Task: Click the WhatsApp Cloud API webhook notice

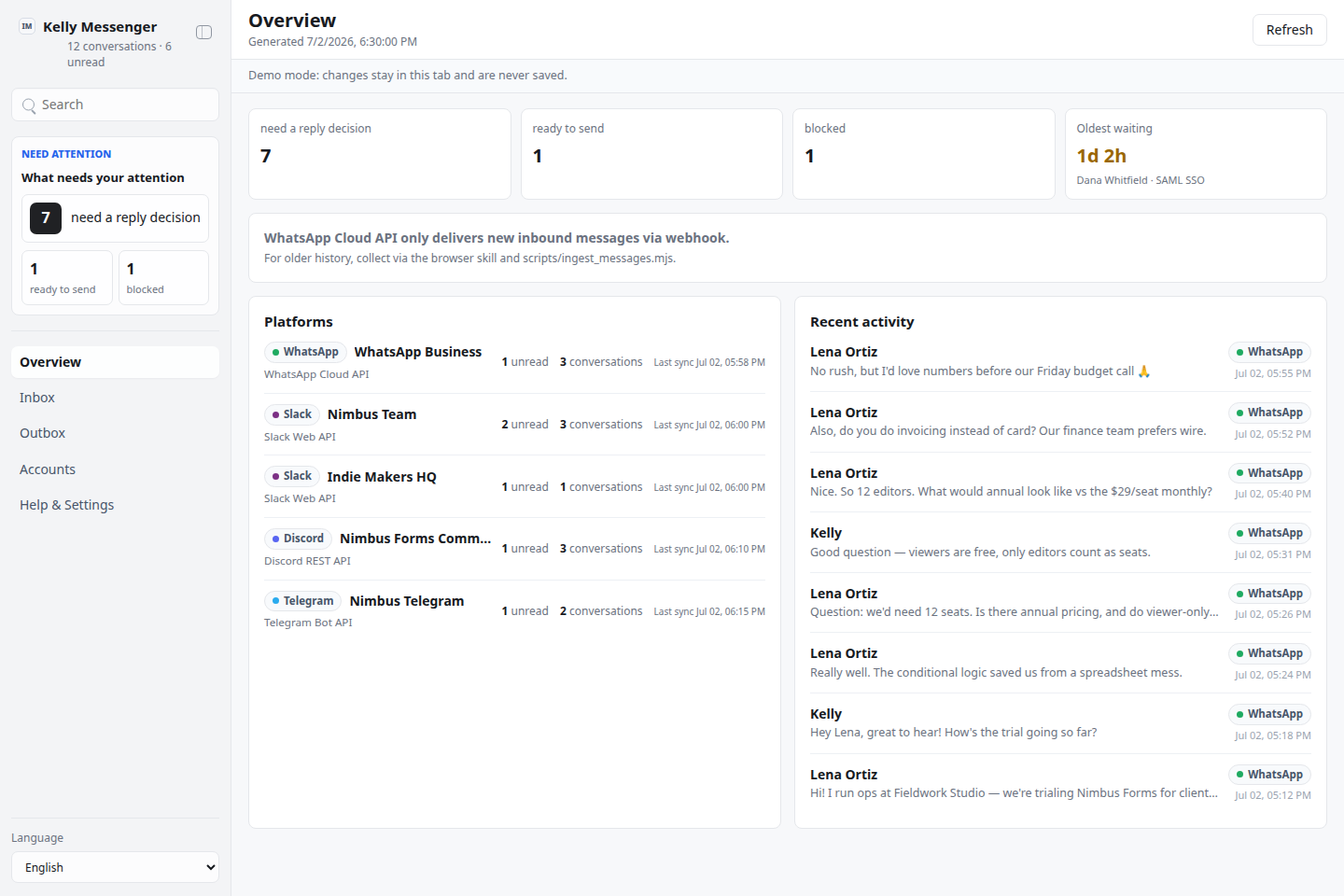Action: (x=788, y=247)
